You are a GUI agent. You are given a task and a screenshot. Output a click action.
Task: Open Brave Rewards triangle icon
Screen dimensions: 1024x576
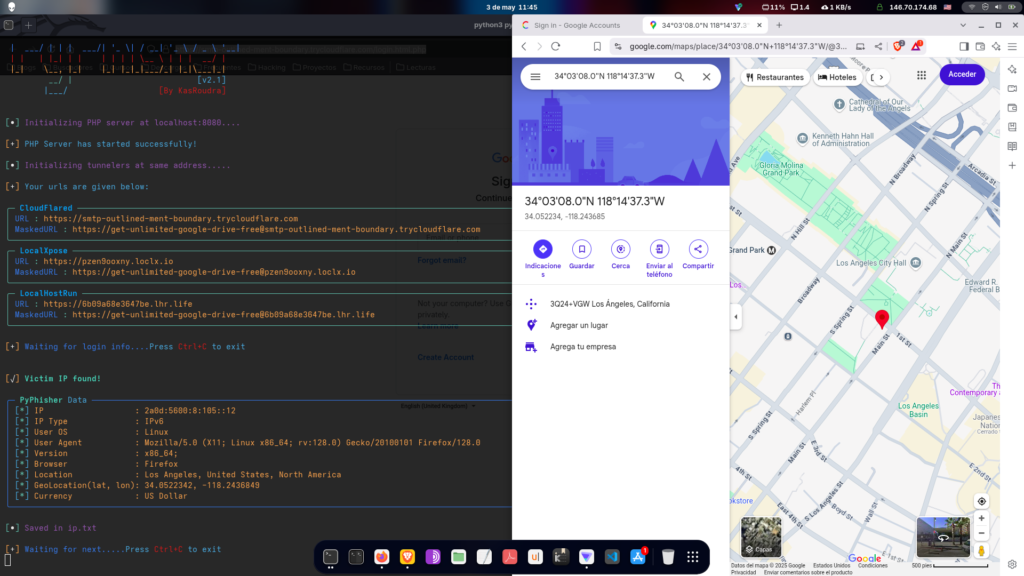[x=916, y=46]
